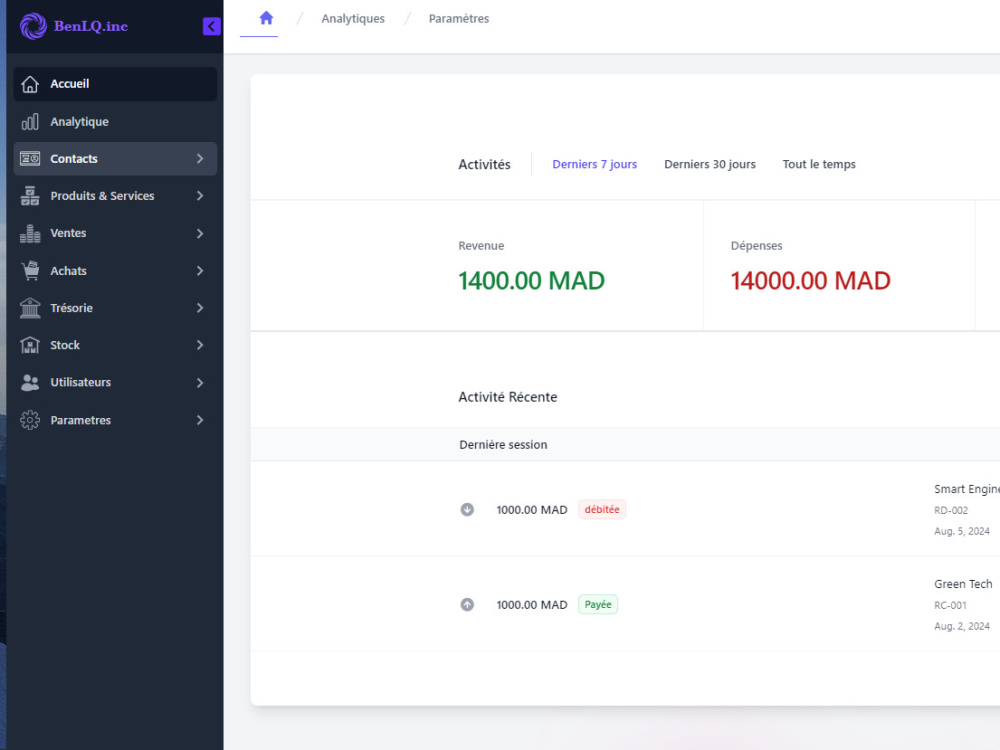Click the Revenue label
The width and height of the screenshot is (1000, 750).
(x=481, y=246)
